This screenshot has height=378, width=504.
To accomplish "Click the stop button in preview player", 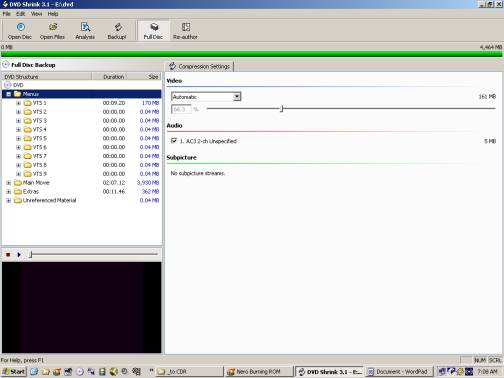I will (x=8, y=255).
